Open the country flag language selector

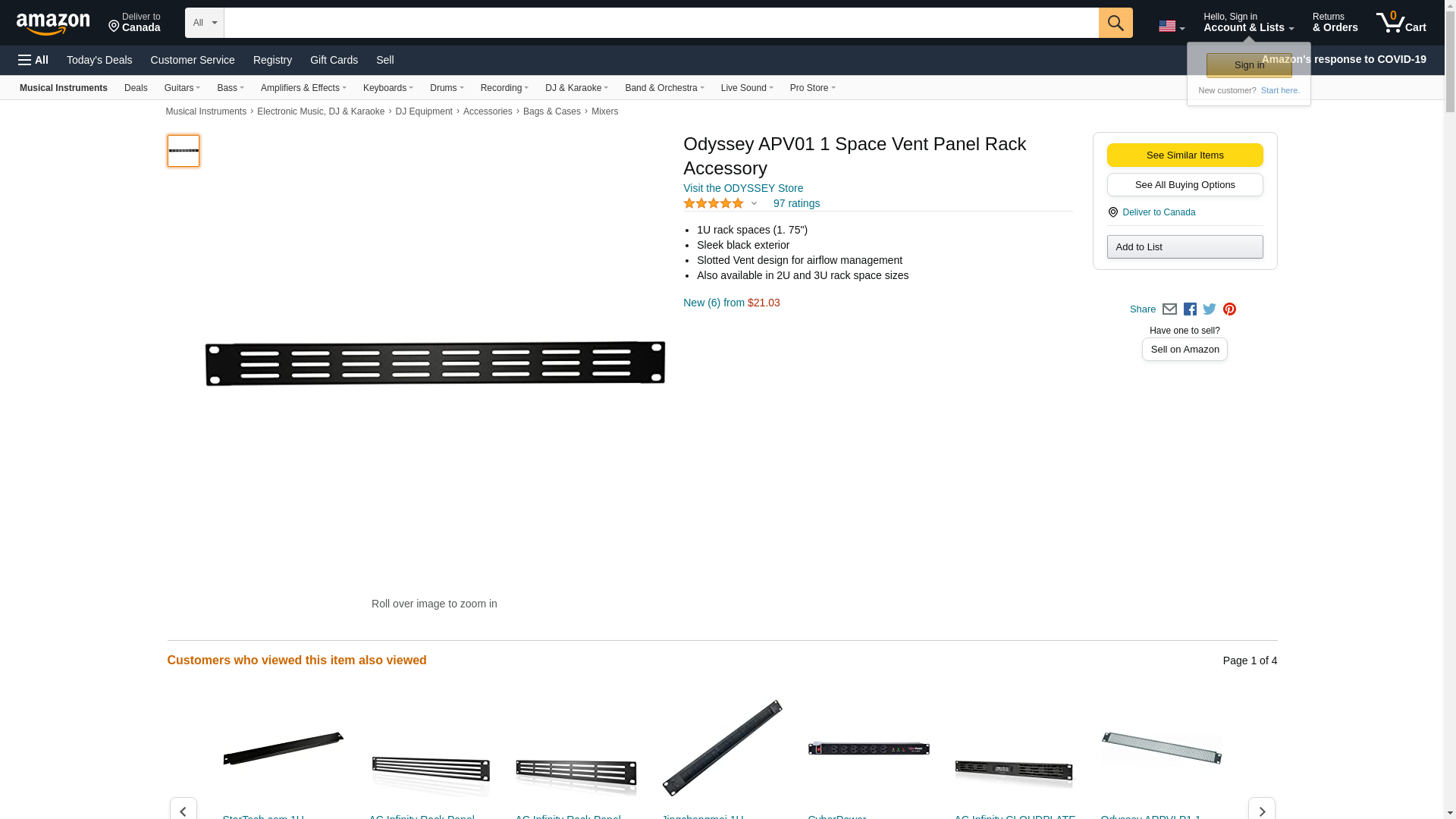pos(1171,27)
